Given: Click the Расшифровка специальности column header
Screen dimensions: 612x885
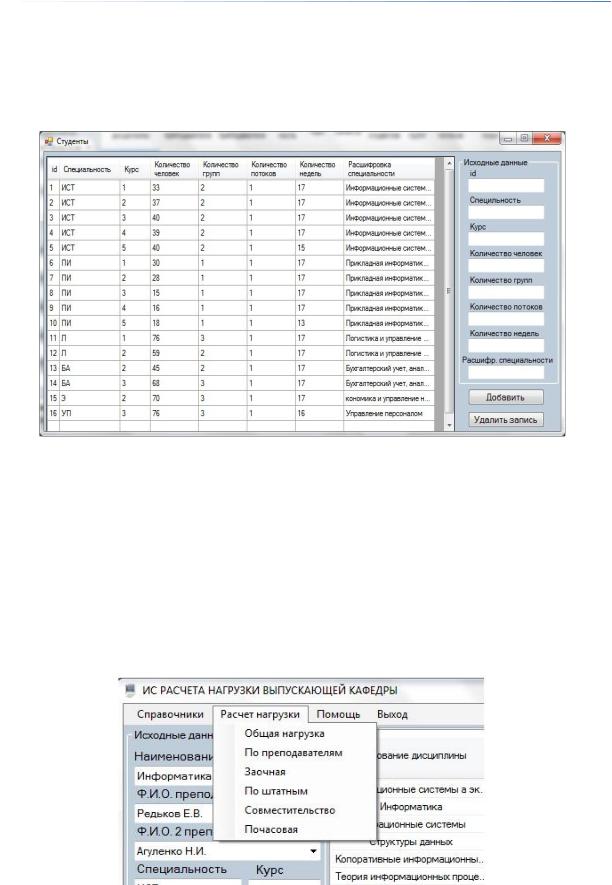Looking at the screenshot, I should [x=389, y=169].
